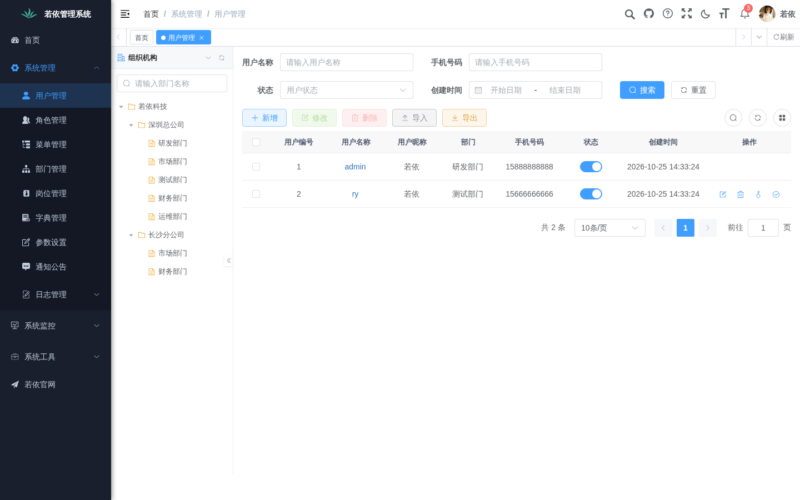Open the calendar icon in date range
The height and width of the screenshot is (500, 800).
[478, 90]
